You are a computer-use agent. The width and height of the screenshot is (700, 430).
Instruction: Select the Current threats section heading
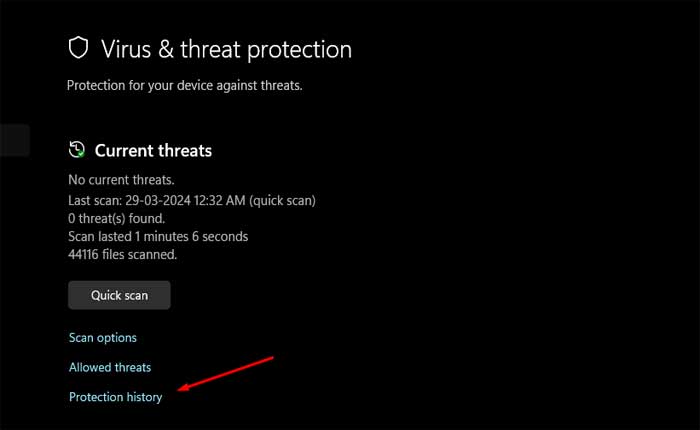click(x=153, y=151)
